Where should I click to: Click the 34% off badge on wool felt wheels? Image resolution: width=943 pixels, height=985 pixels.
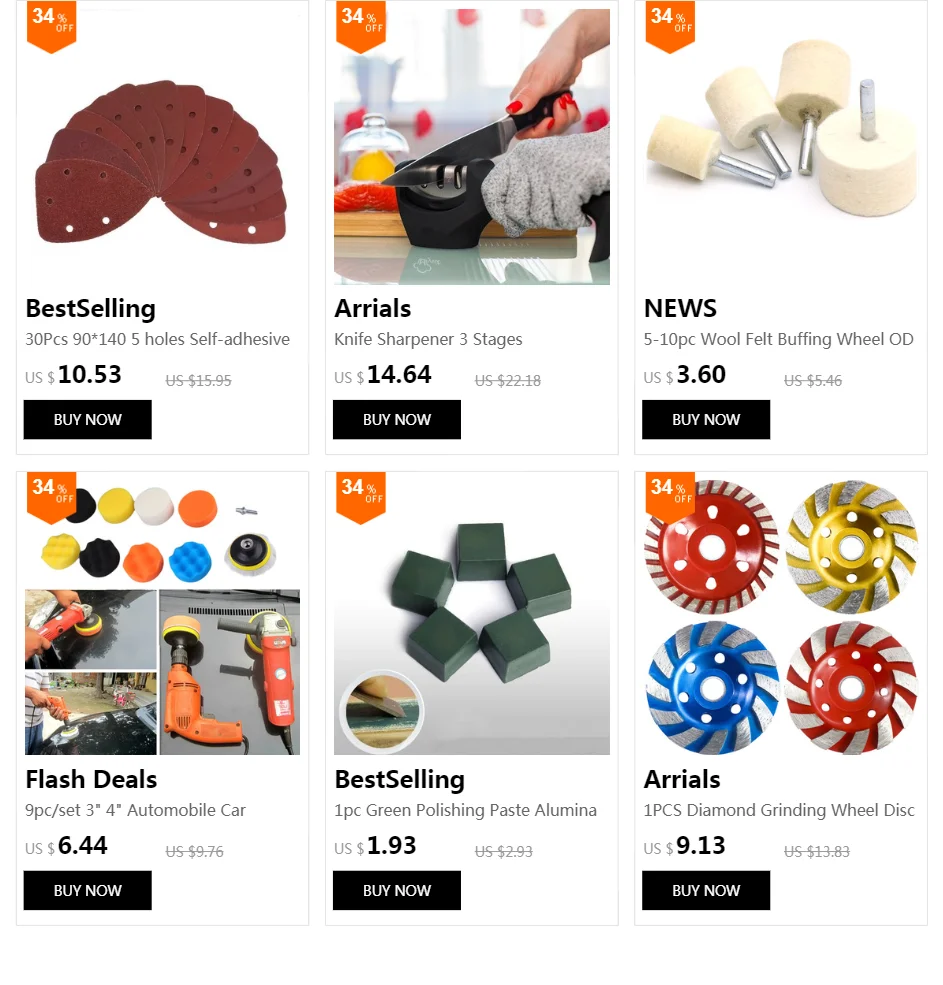point(670,26)
